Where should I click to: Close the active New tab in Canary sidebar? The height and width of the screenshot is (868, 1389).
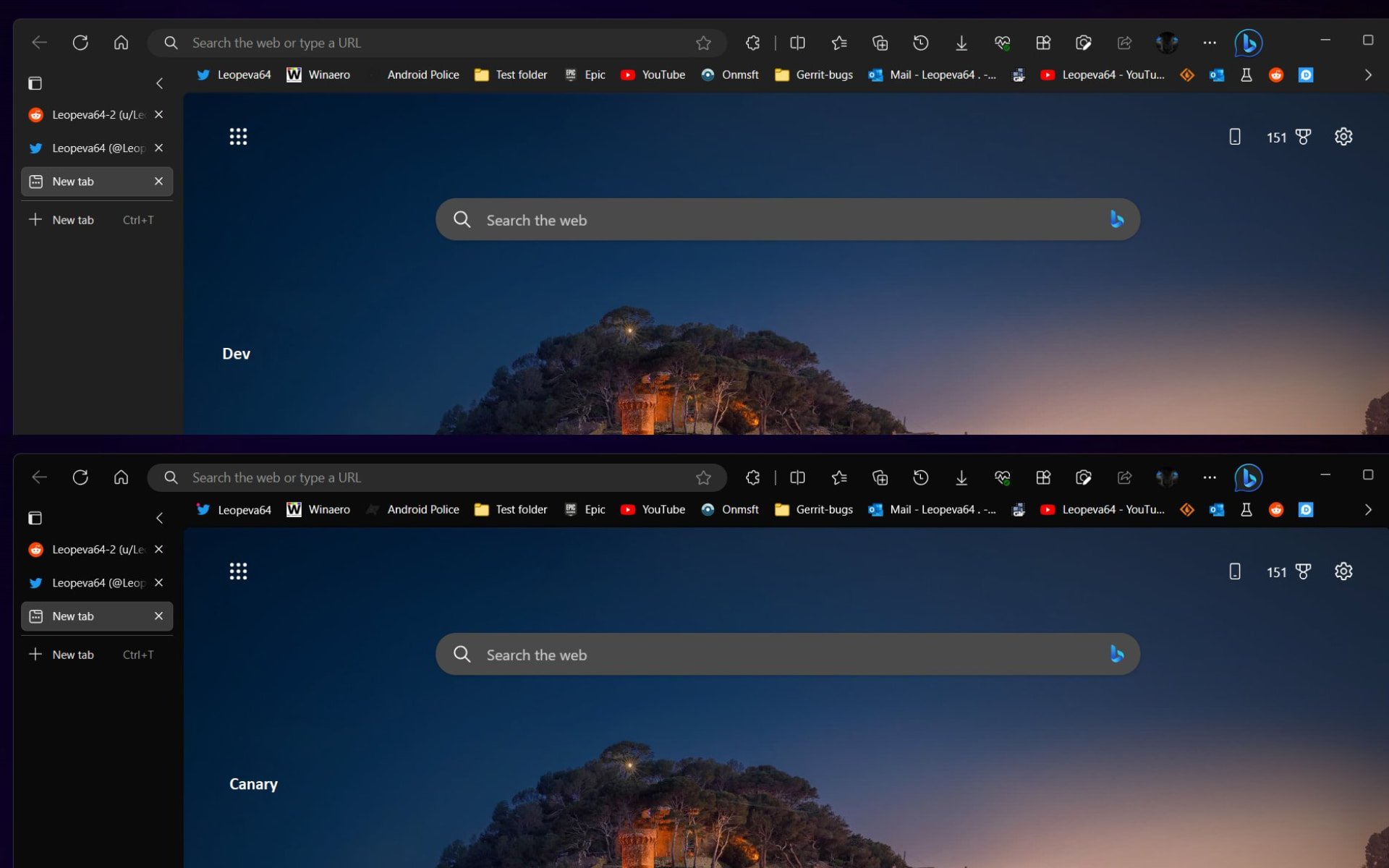(x=158, y=616)
